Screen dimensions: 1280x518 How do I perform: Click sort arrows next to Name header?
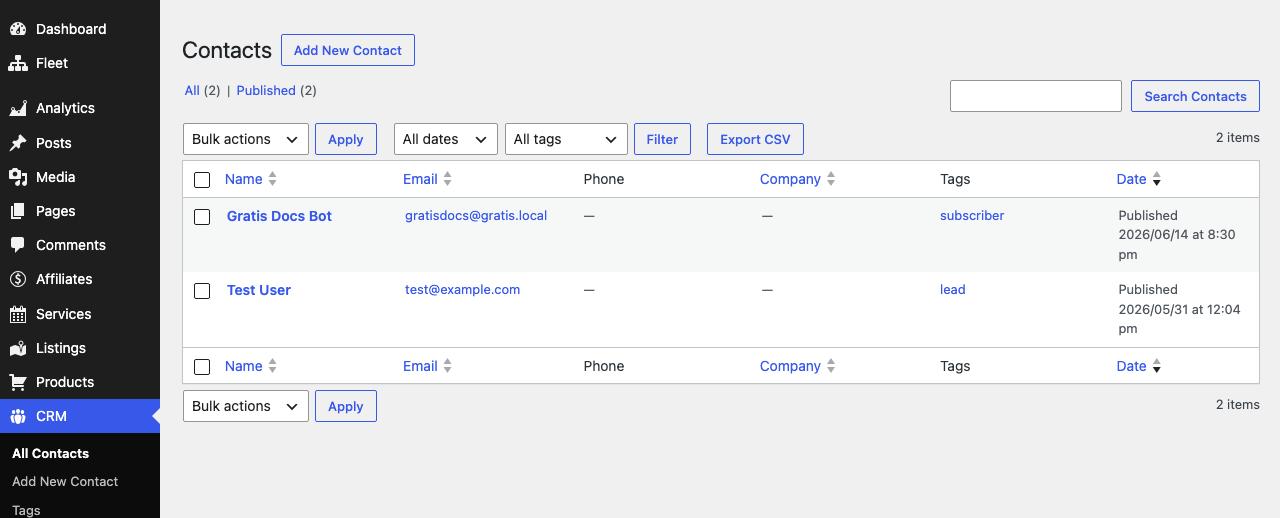273,179
